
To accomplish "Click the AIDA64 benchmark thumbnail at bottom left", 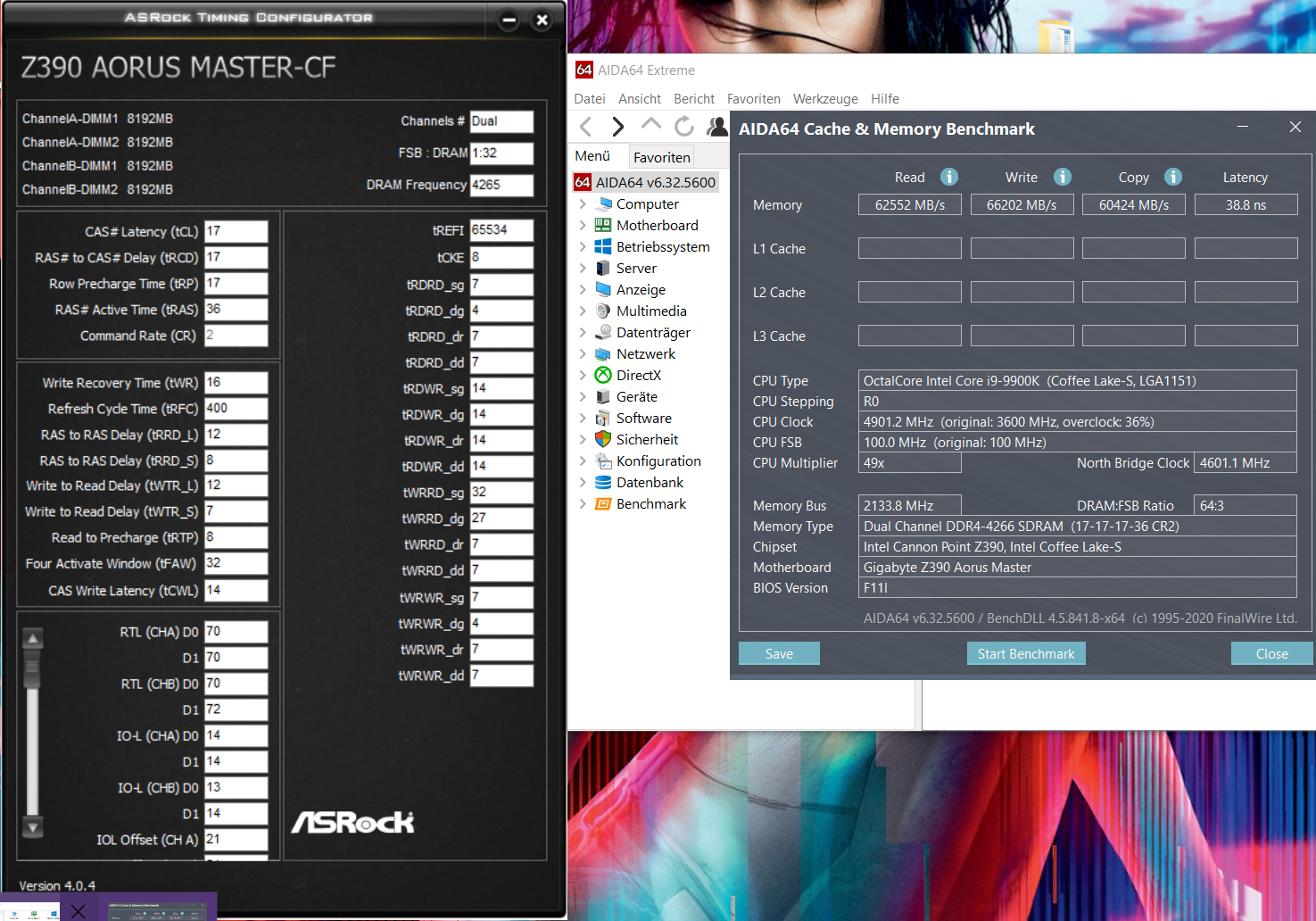I will [x=157, y=910].
